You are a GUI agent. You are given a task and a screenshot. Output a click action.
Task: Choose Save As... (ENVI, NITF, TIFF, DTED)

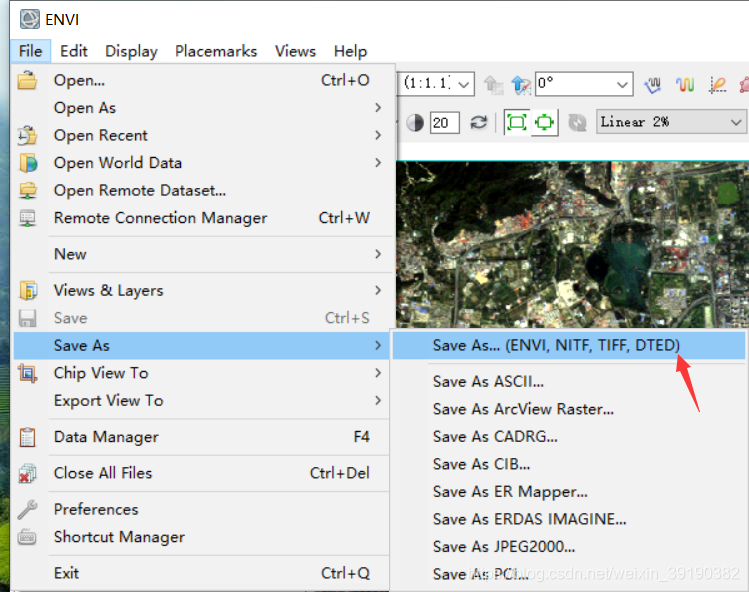568,345
